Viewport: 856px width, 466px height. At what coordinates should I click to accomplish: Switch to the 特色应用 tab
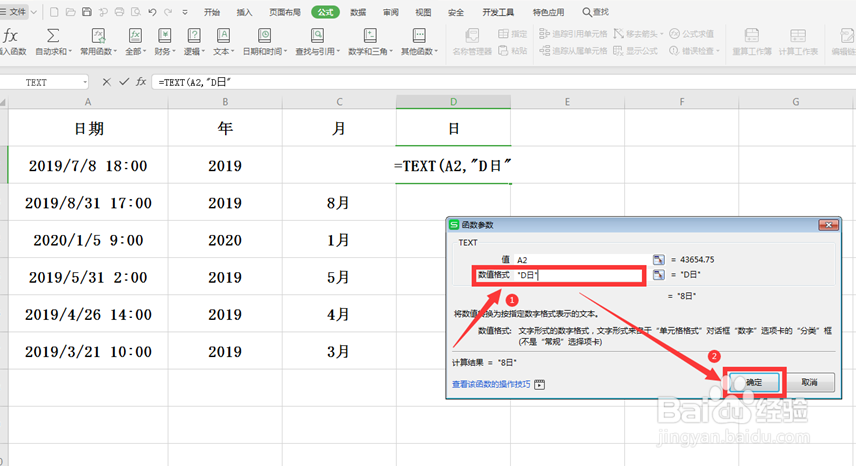548,12
